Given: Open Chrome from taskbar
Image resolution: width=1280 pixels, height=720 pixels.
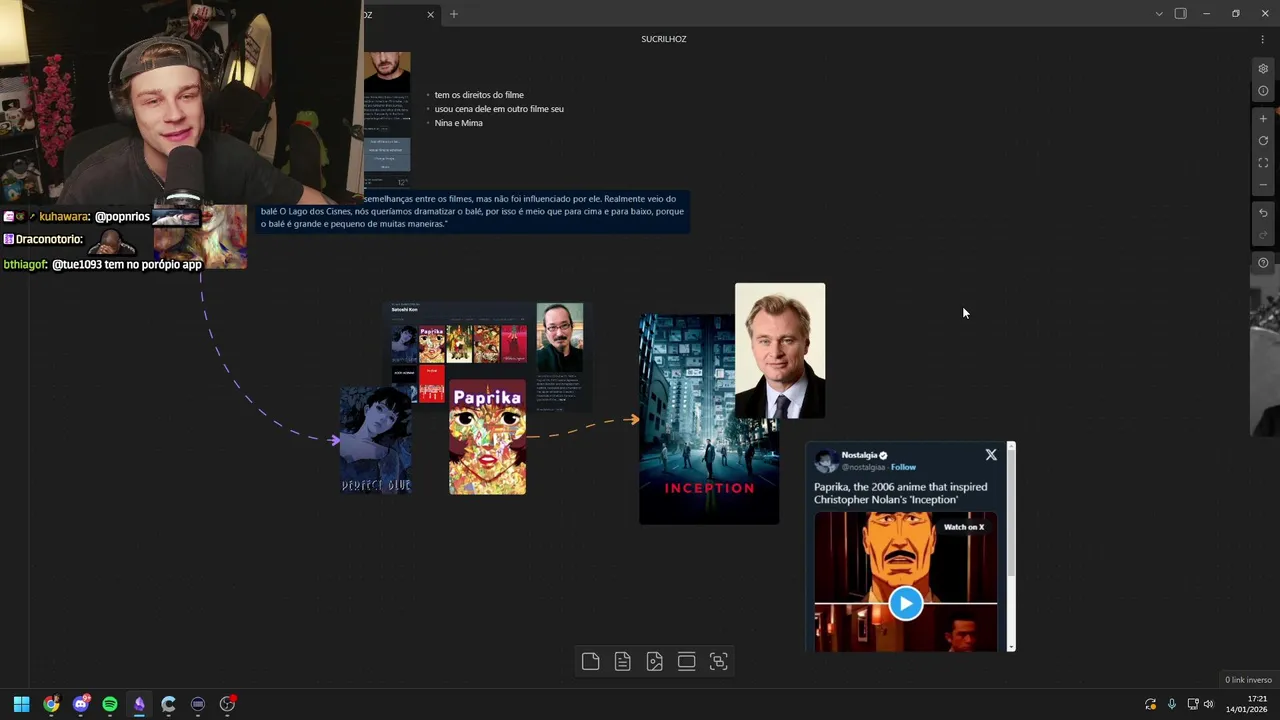Looking at the screenshot, I should [51, 704].
